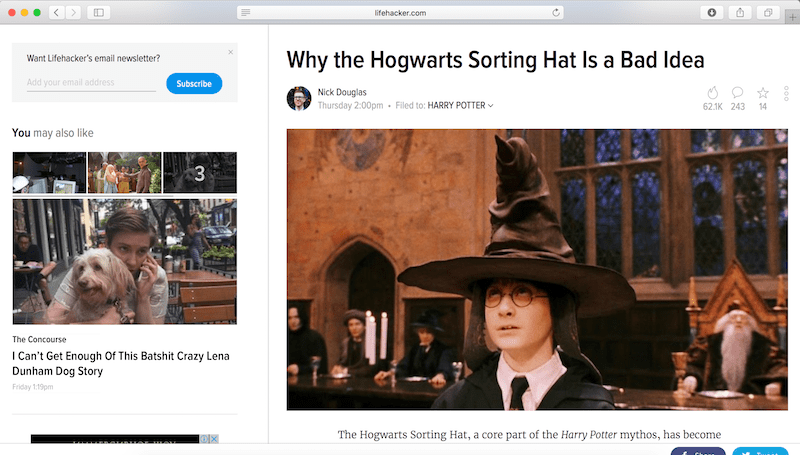Viewport: 800px width, 455px height.
Task: Click the Thursday 2:00pm timestamp
Action: click(x=351, y=106)
